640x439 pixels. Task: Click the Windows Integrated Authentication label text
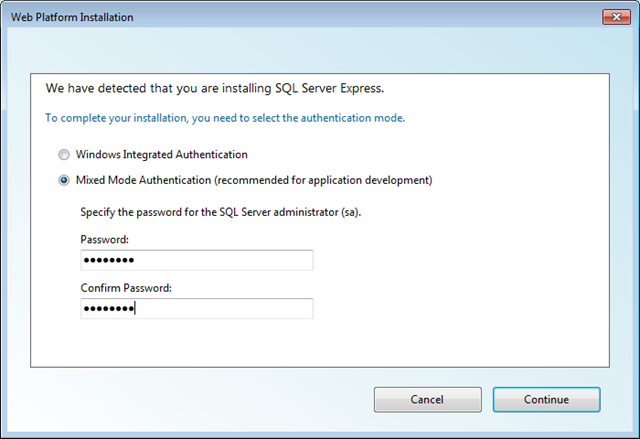[162, 155]
